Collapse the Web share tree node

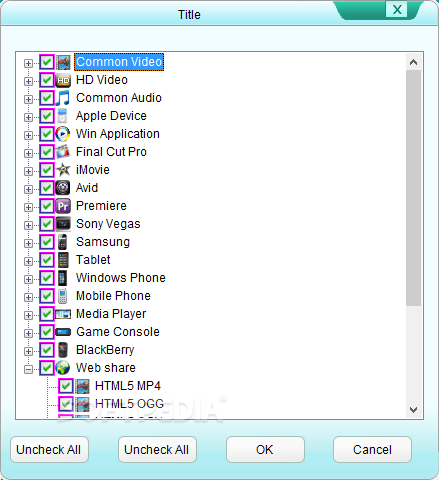(28, 369)
